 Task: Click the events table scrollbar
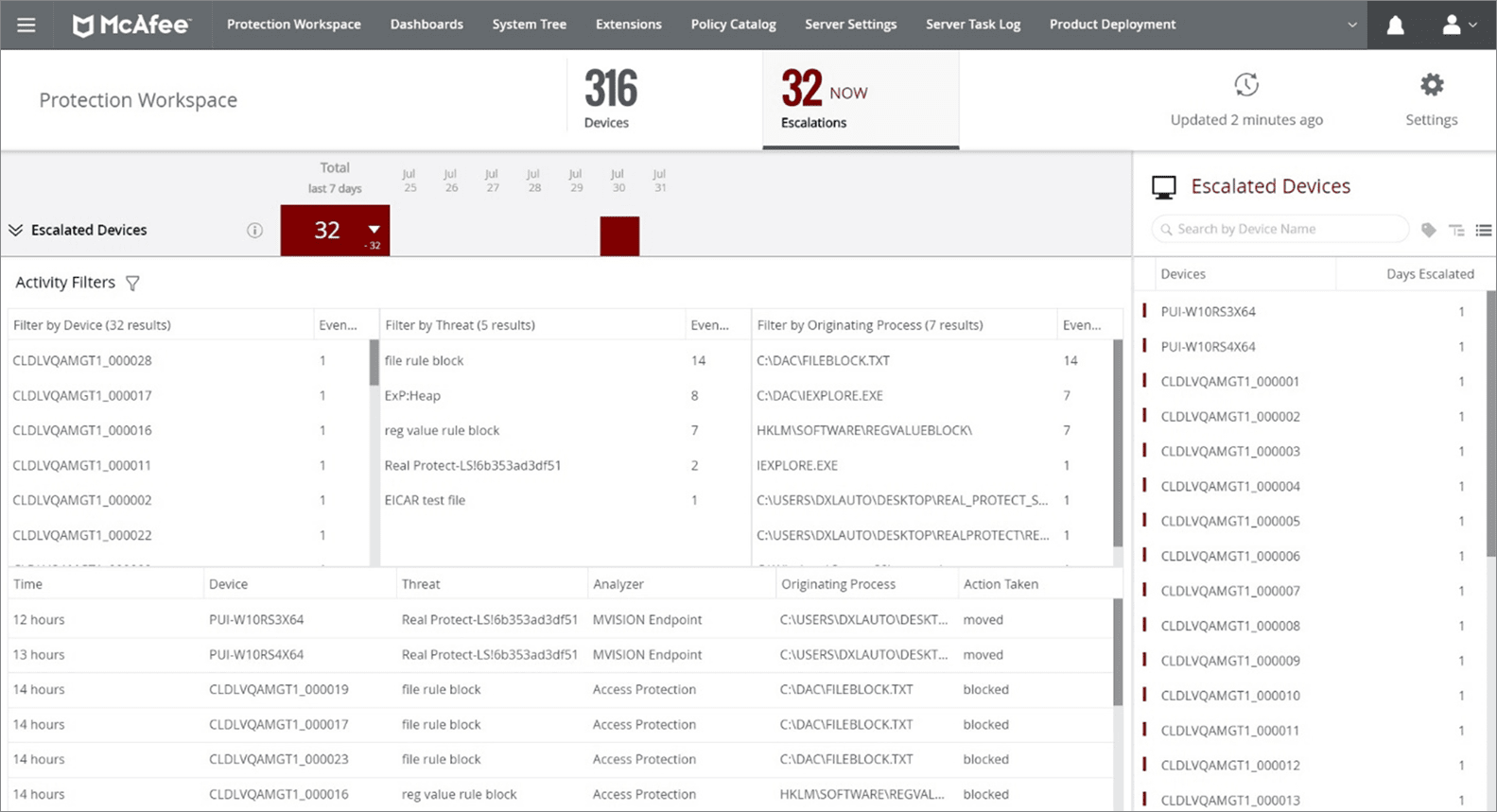pyautogui.click(x=1118, y=652)
